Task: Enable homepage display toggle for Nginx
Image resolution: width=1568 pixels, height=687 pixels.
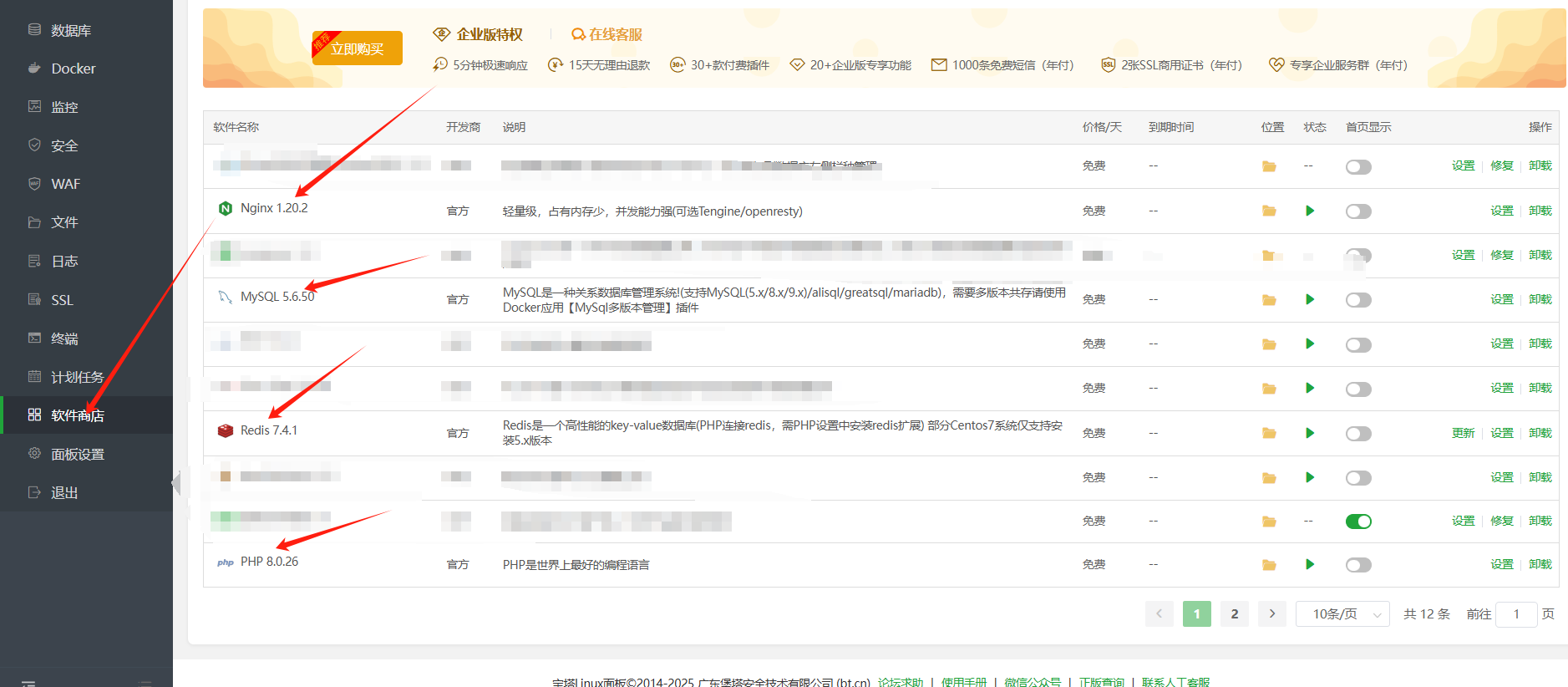Action: (x=1358, y=211)
